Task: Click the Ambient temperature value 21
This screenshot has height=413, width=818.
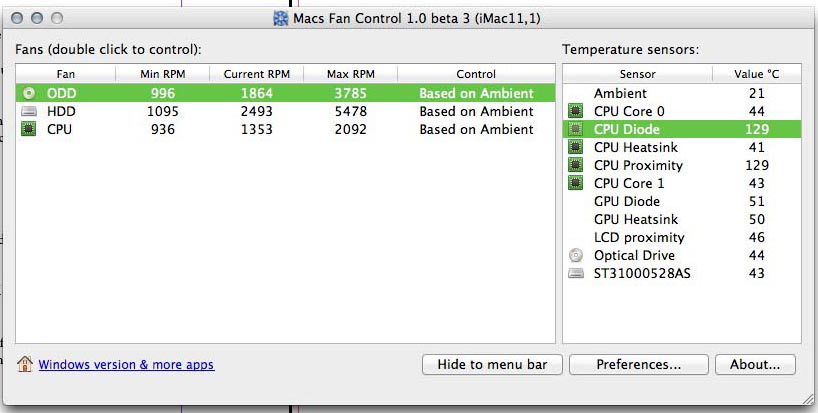Action: tap(756, 93)
